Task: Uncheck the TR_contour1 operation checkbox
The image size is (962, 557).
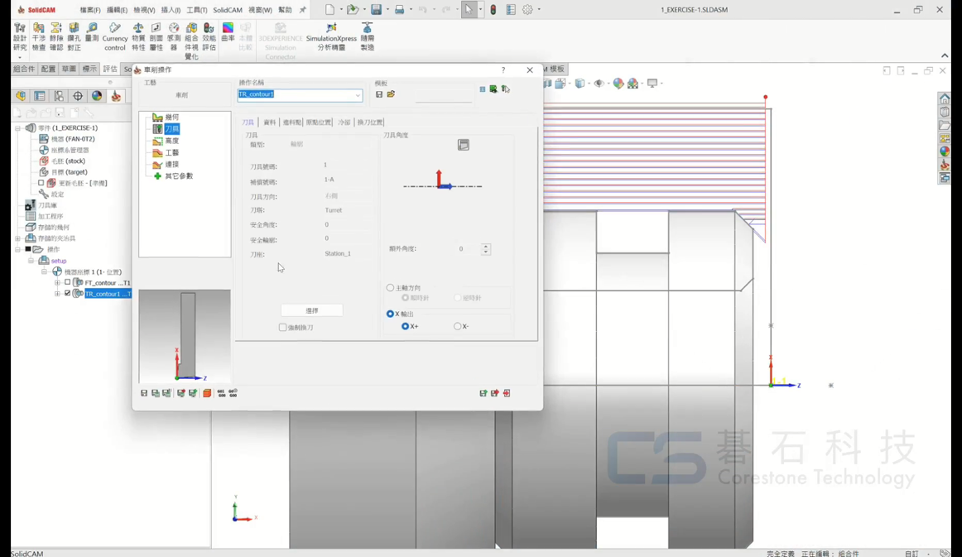Action: (68, 294)
